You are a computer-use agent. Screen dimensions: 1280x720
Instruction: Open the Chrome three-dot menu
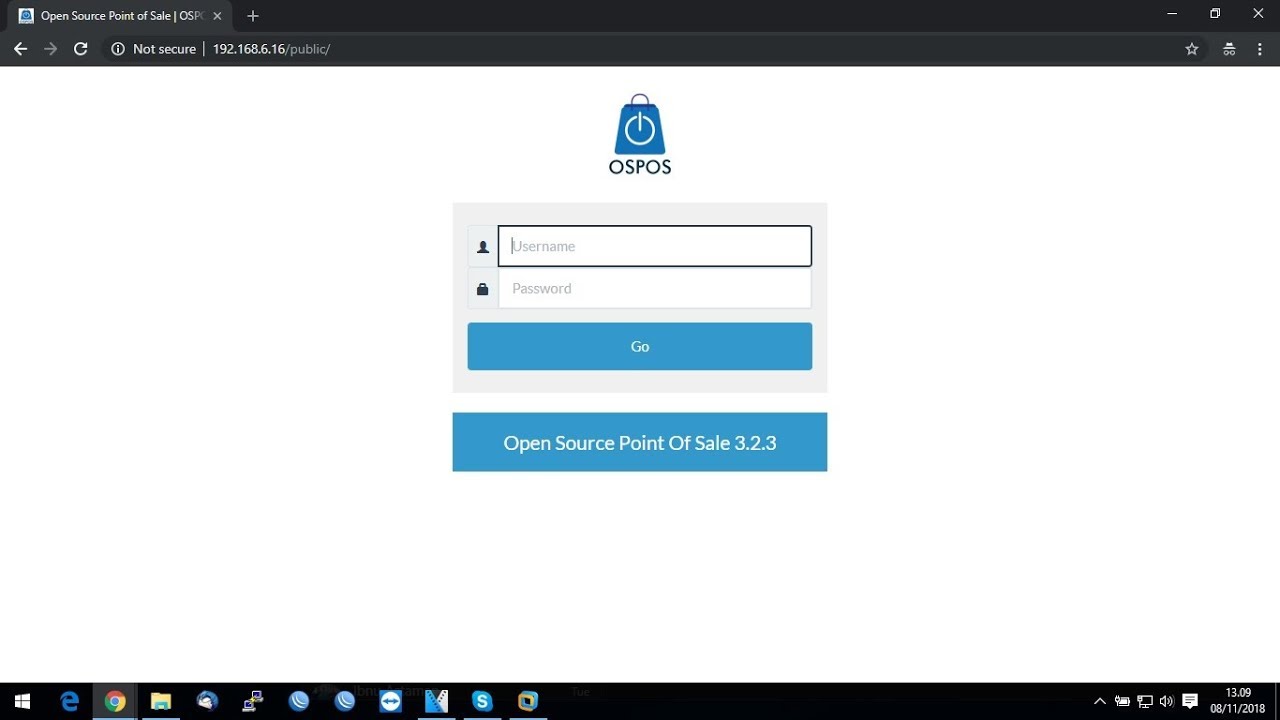coord(1260,49)
